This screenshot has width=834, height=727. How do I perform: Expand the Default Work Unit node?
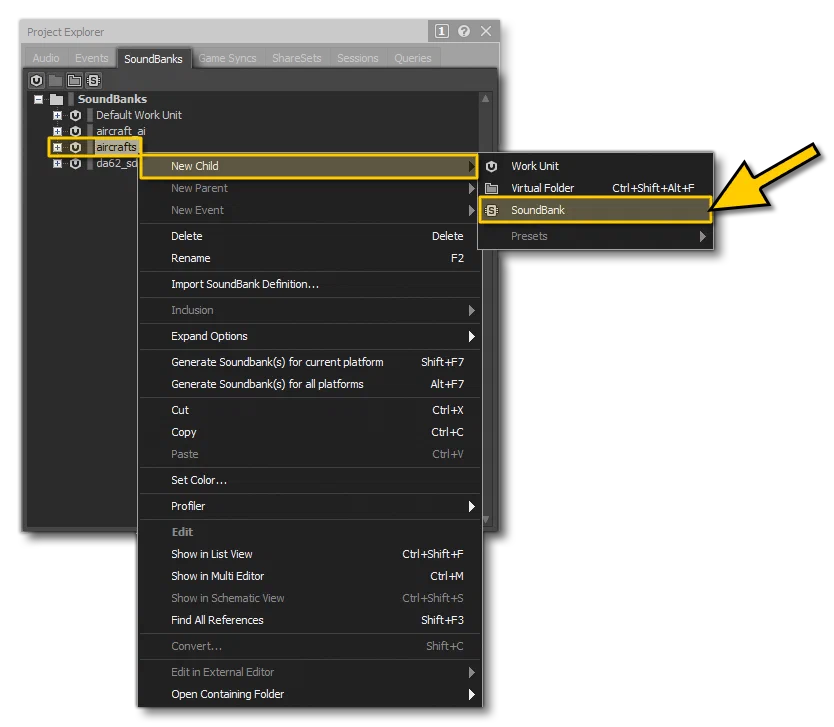[x=57, y=115]
